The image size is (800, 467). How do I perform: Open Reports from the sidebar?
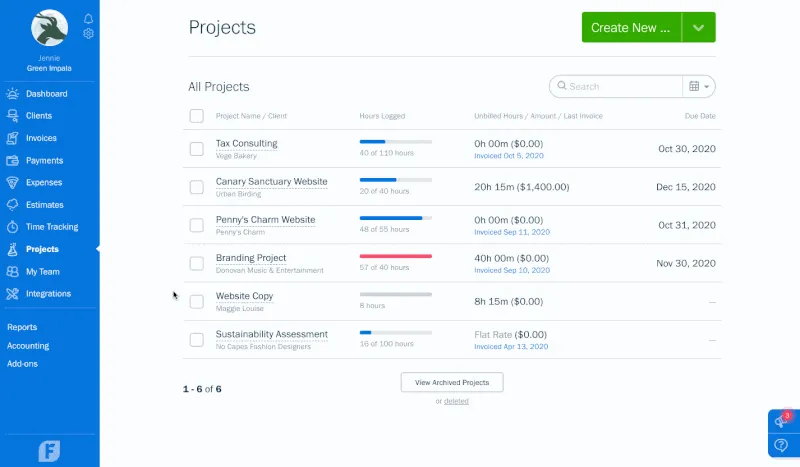pos(22,327)
